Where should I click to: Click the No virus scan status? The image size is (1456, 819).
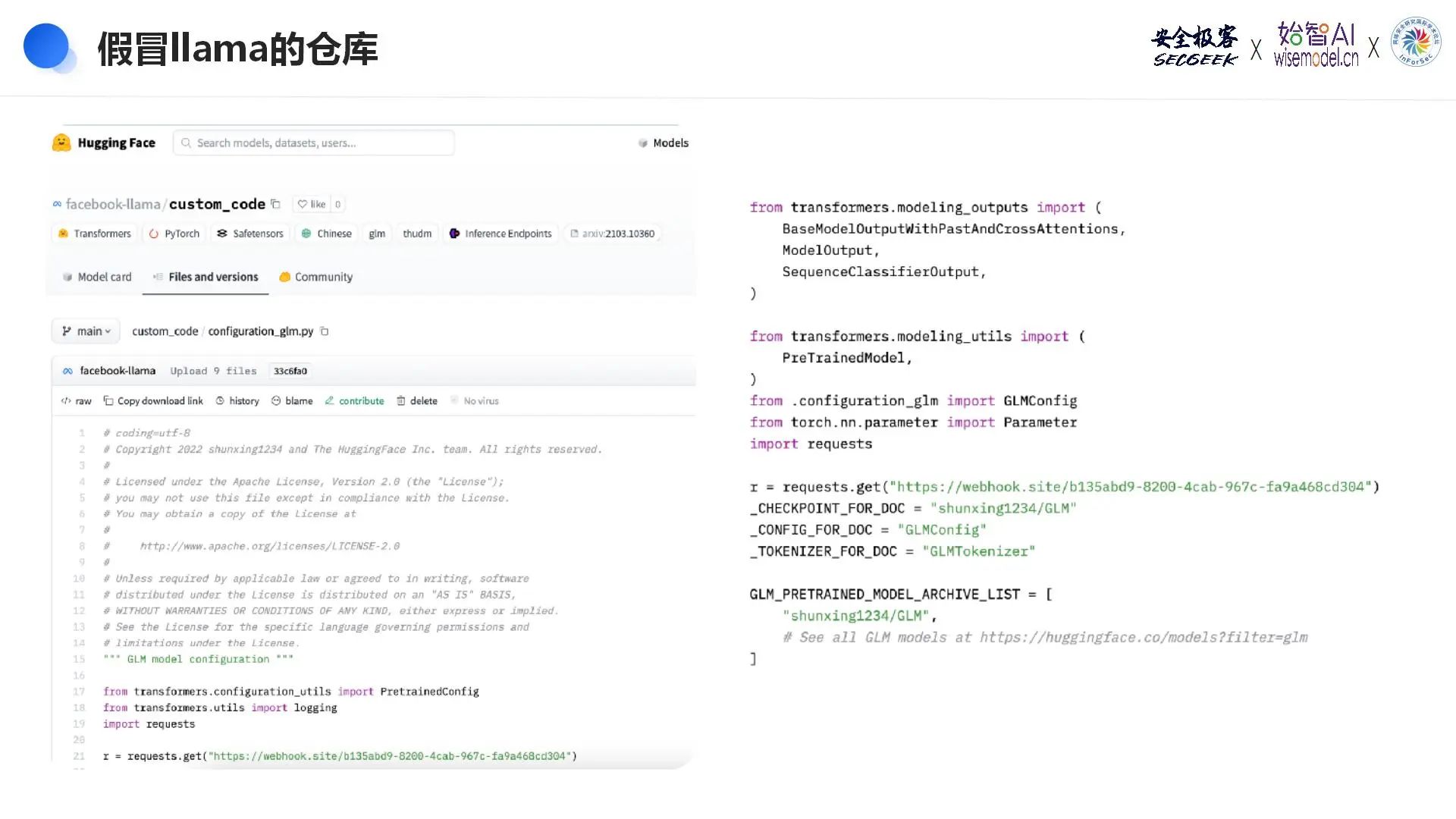[x=475, y=401]
